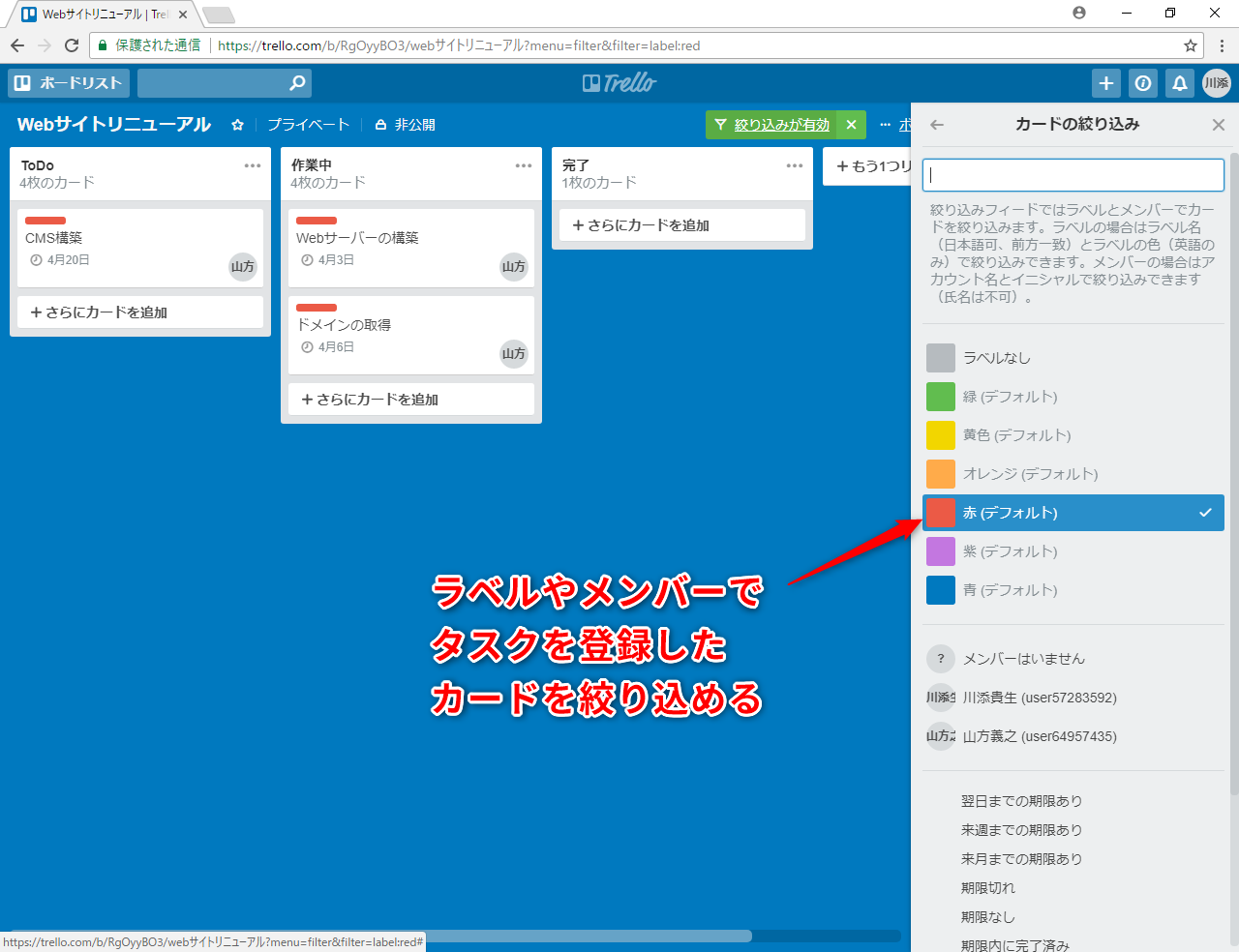Filter by the 青 (デフォルト) label
The width and height of the screenshot is (1239, 952).
click(1073, 590)
